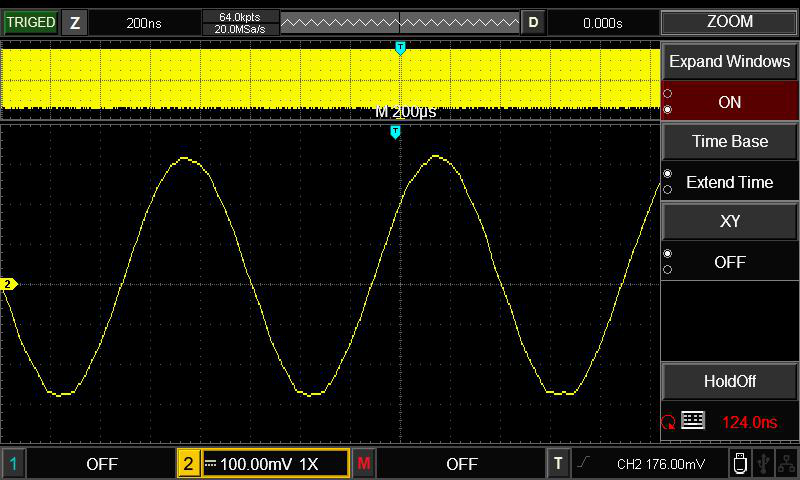
Task: Click the T trigger icon in bottom bar
Action: point(559,463)
